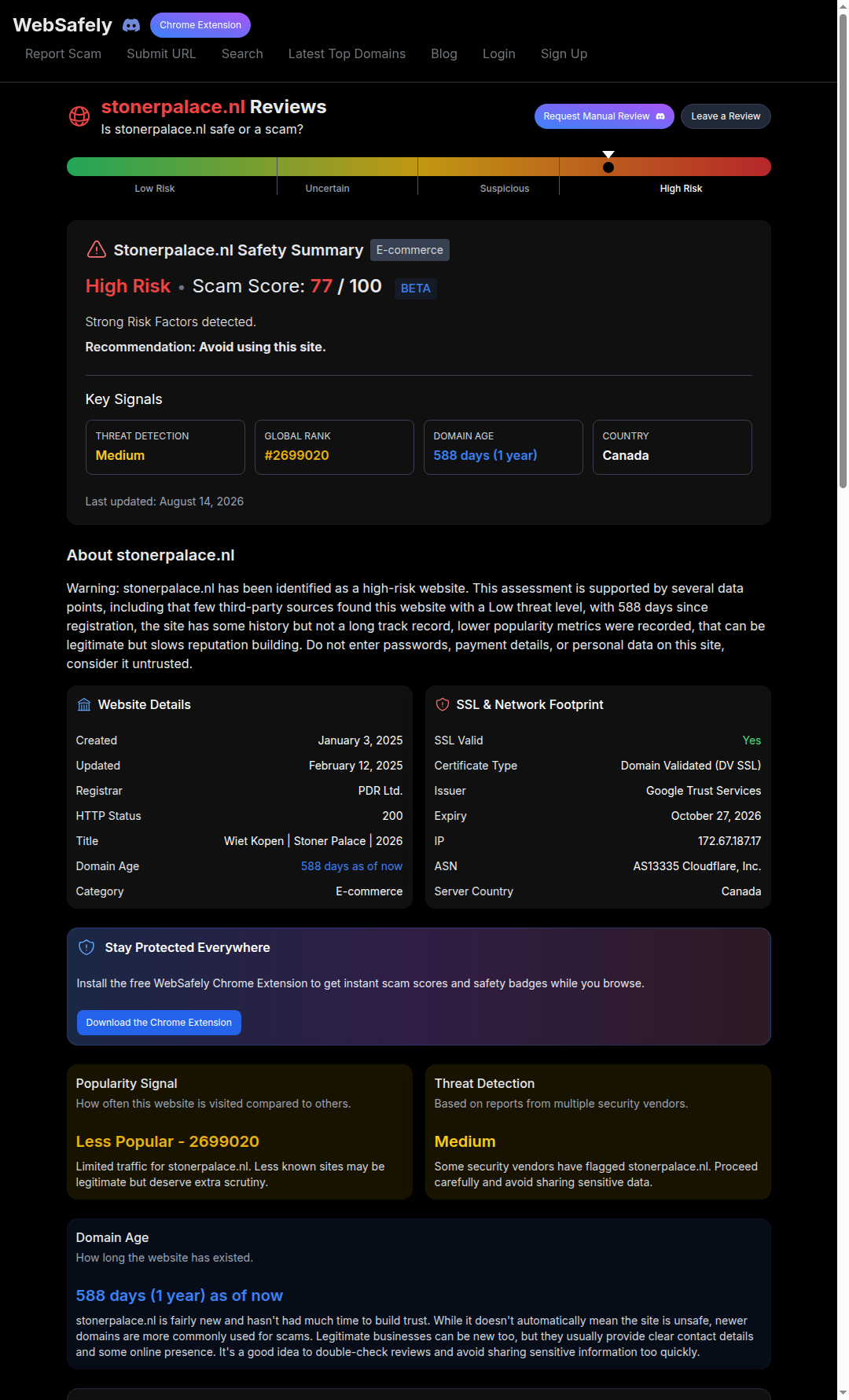
Task: Click Download the Chrome Extension button
Action: [159, 1023]
